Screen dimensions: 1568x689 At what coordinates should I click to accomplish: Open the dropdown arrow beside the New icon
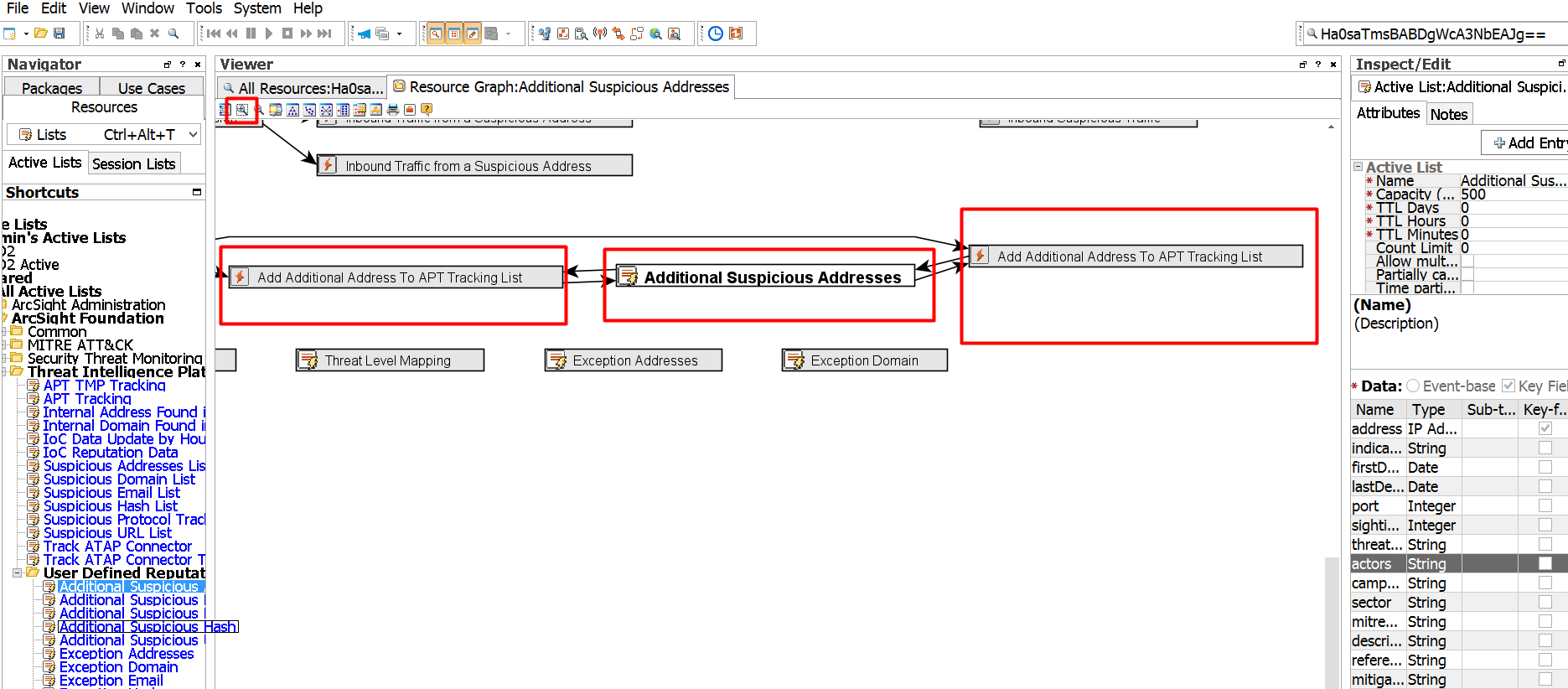26,34
